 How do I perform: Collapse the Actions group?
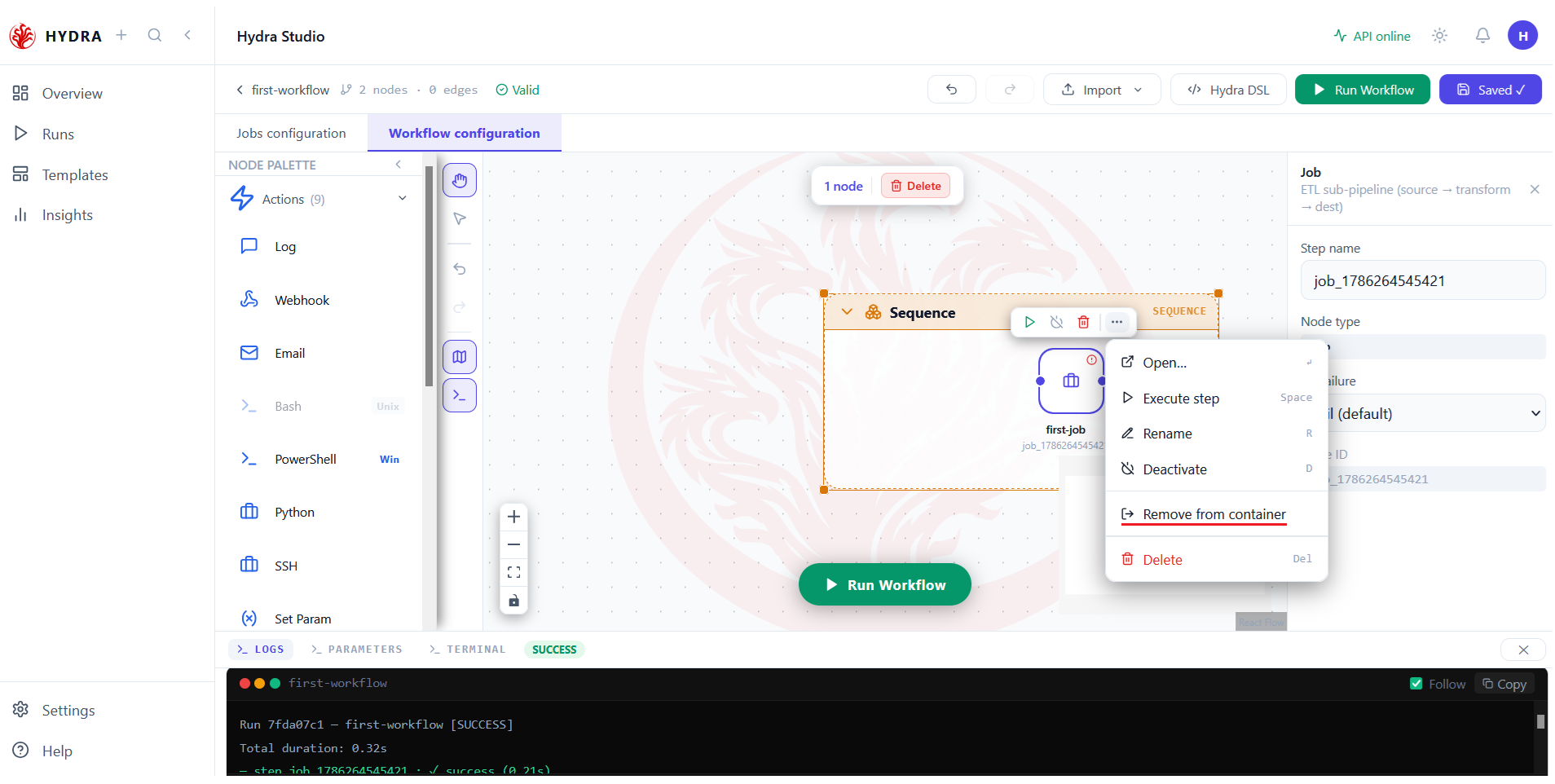tap(402, 199)
